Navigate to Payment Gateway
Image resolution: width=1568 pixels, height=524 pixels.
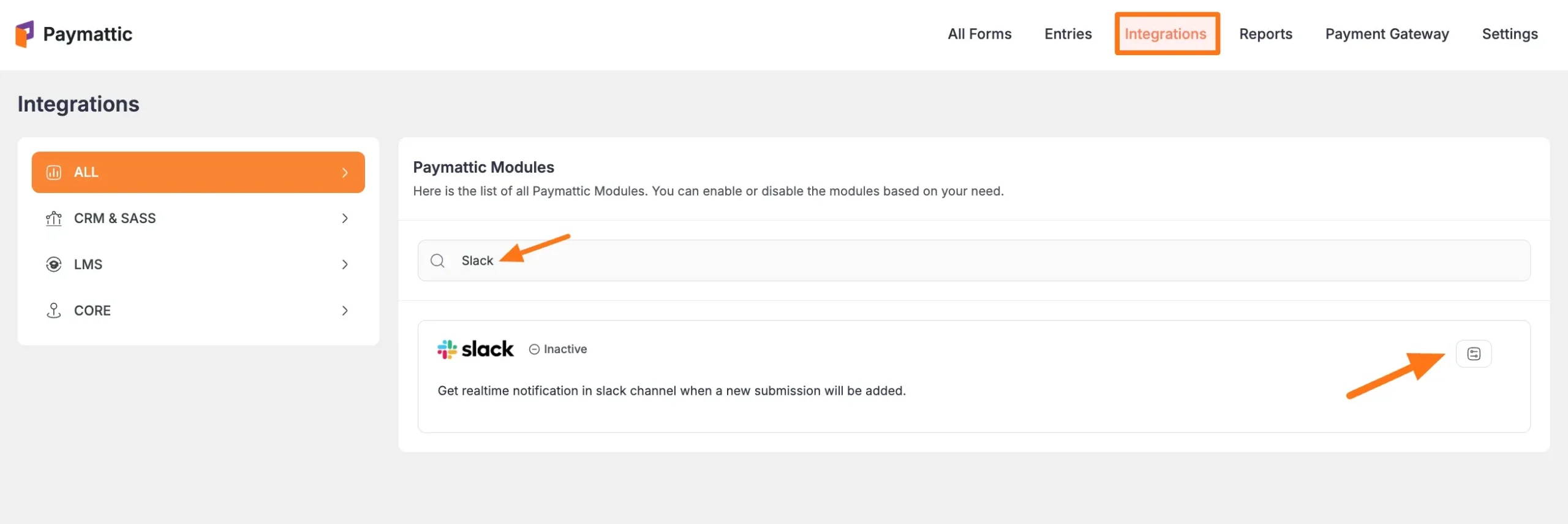pyautogui.click(x=1387, y=34)
